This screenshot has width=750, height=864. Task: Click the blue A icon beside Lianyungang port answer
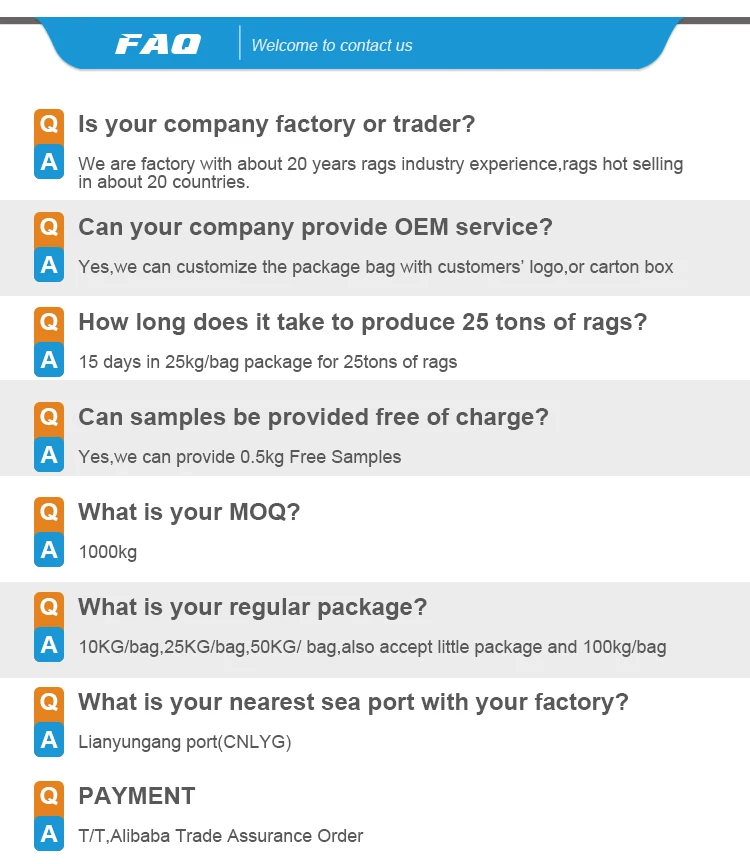[49, 741]
